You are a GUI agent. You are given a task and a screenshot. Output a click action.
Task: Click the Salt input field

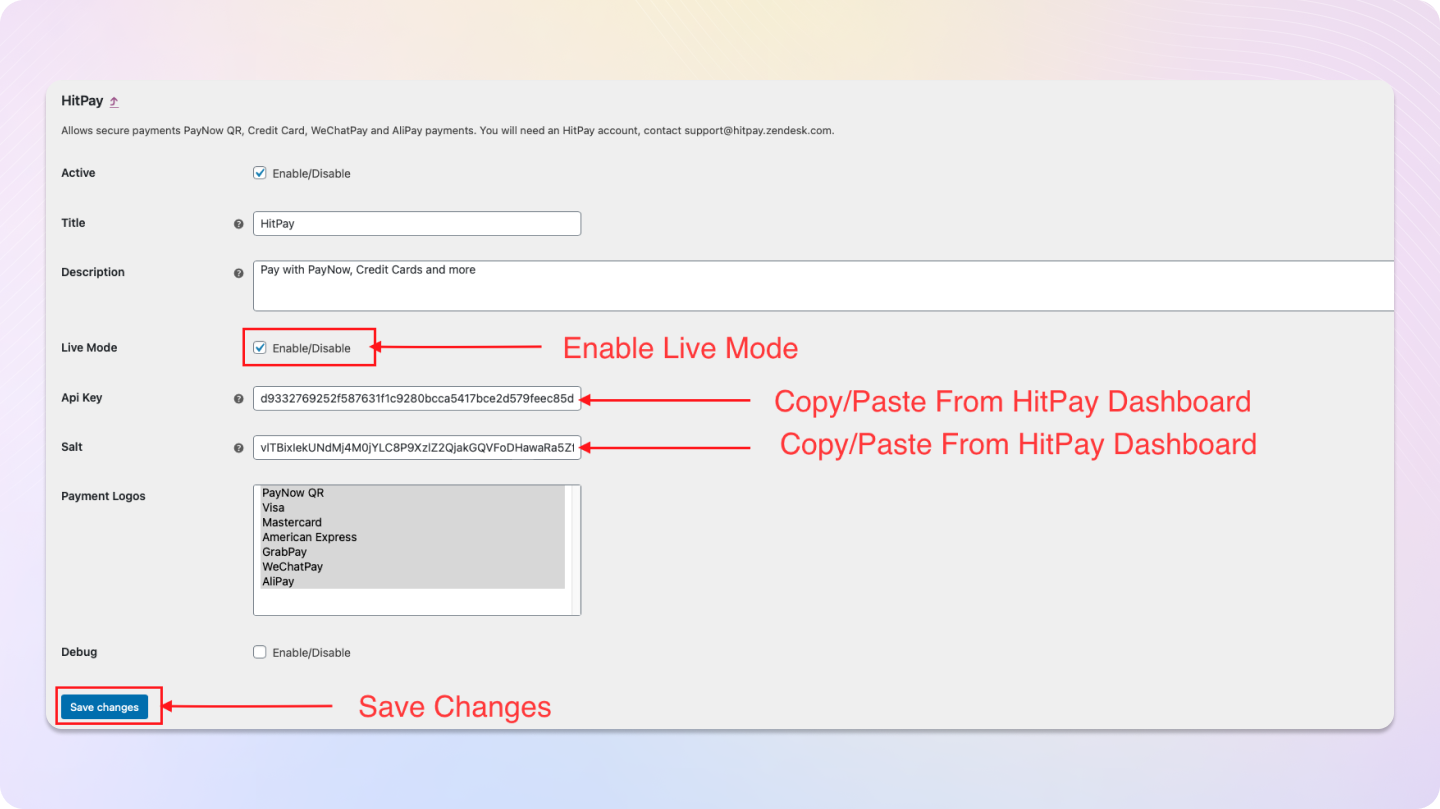click(417, 448)
